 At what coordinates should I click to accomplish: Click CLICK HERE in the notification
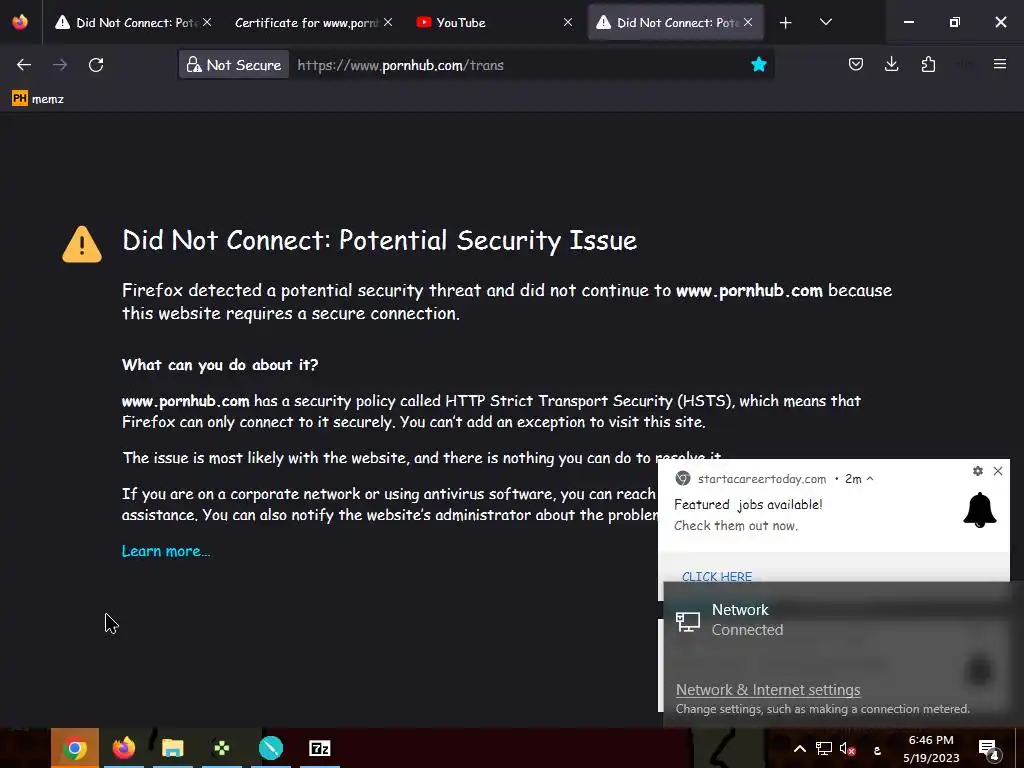(x=717, y=576)
